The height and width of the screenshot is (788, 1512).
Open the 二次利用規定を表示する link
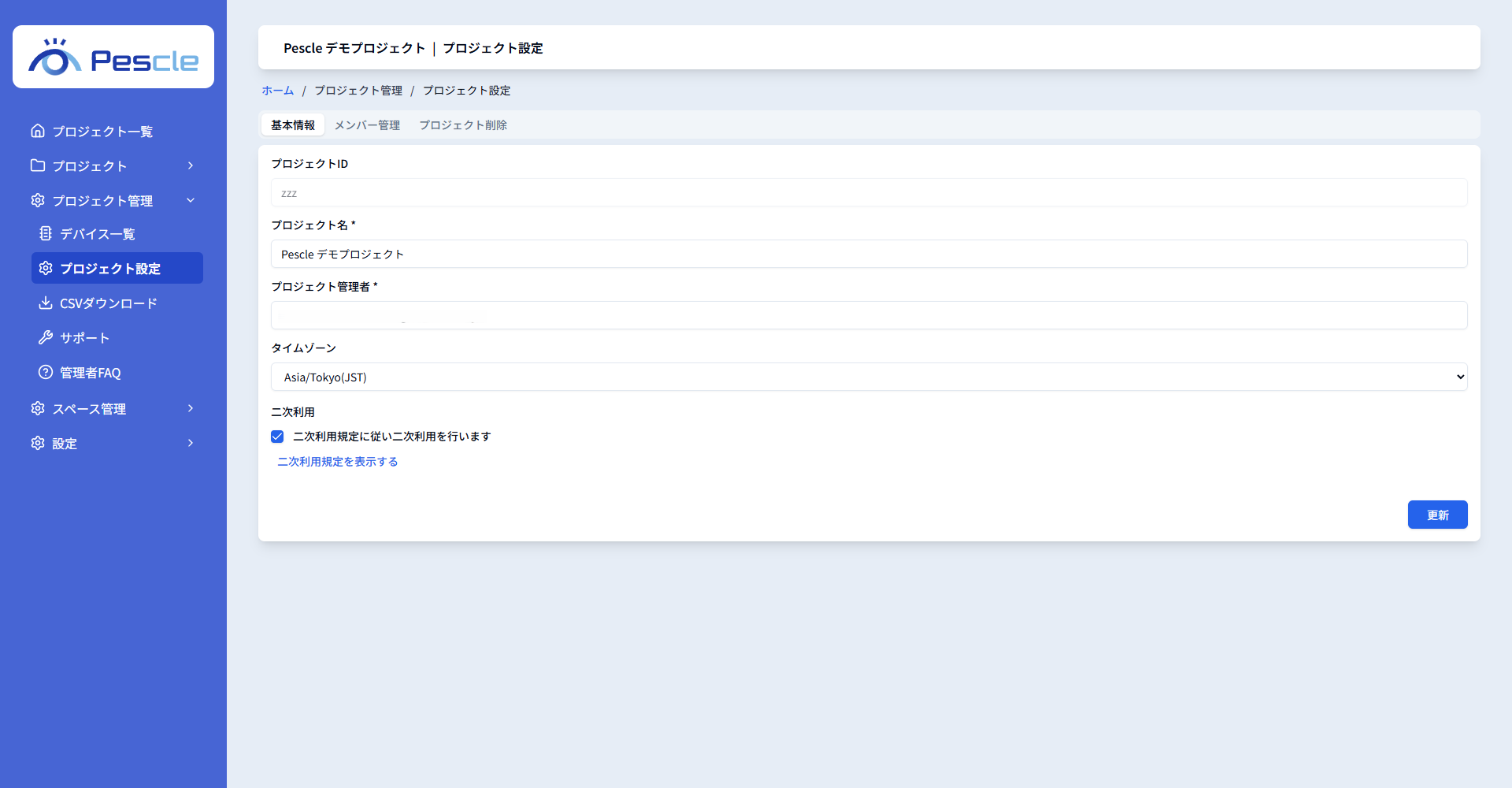338,462
